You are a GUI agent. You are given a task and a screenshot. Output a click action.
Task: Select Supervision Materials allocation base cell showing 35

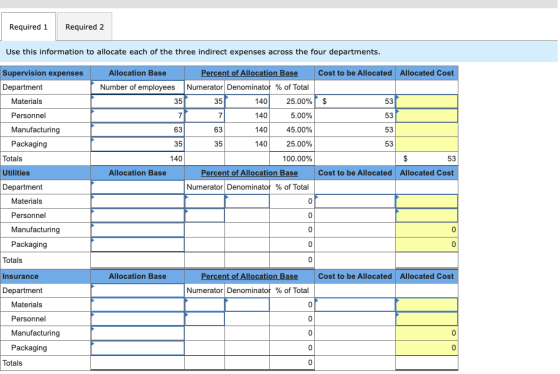click(x=138, y=101)
